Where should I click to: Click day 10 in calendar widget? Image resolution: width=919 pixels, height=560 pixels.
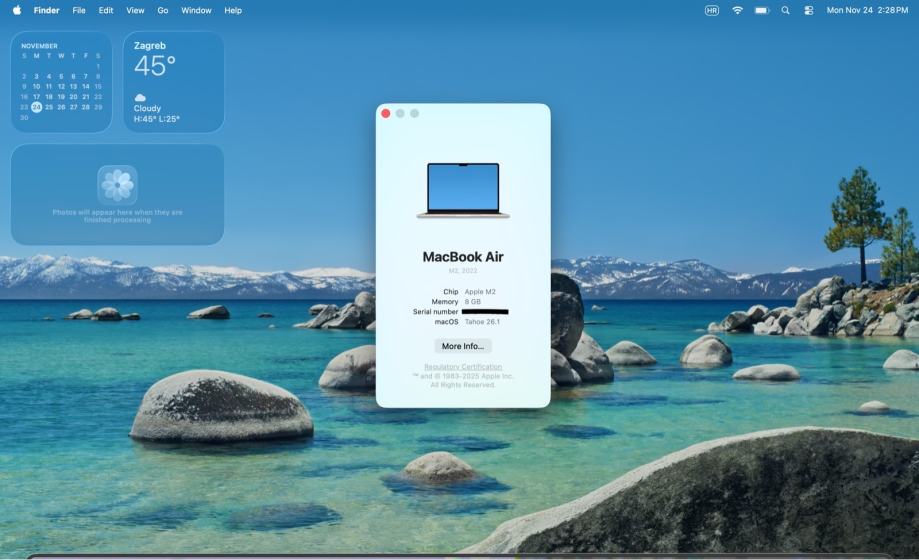click(36, 86)
